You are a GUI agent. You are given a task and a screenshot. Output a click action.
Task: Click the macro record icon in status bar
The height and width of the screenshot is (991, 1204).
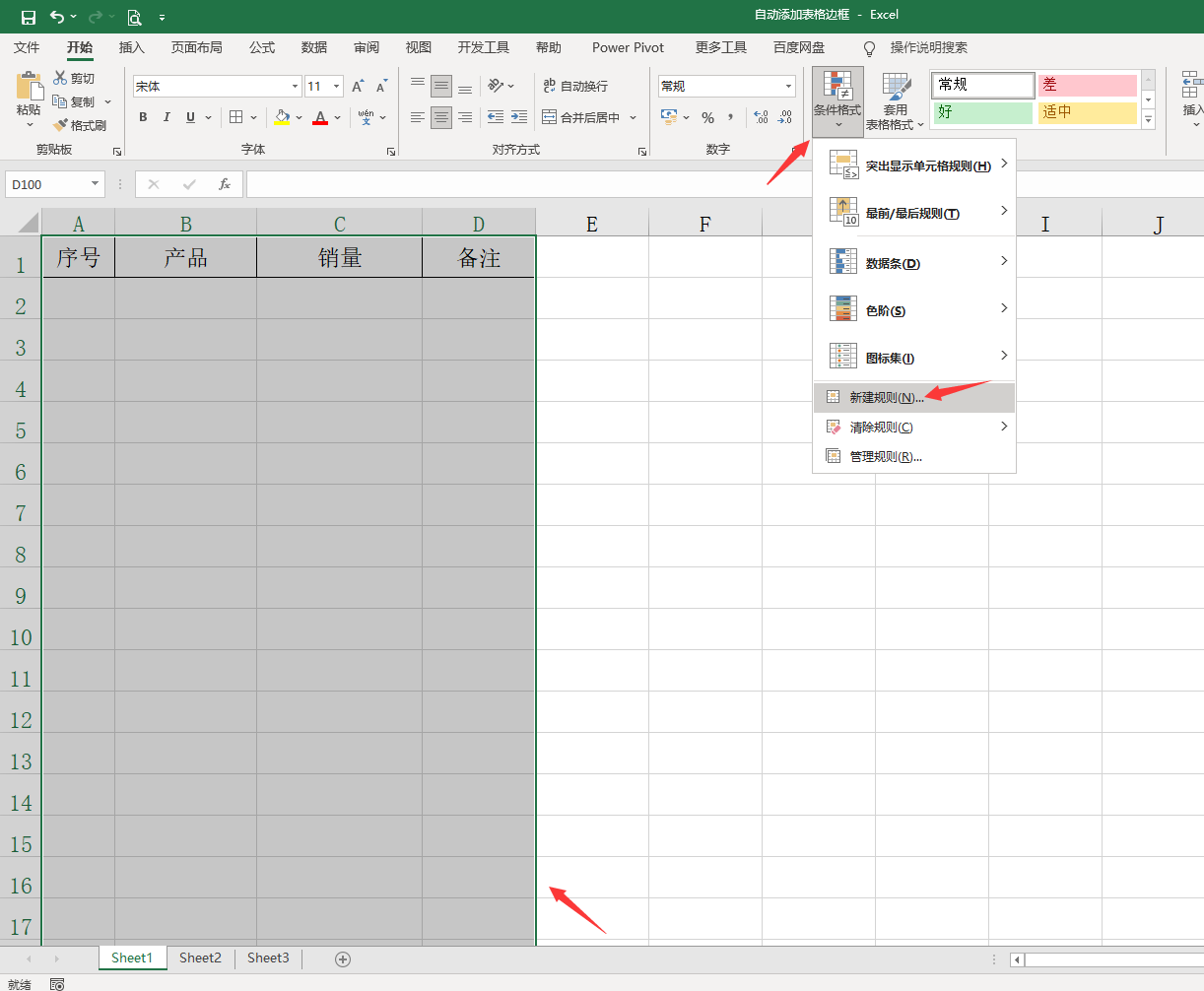pyautogui.click(x=57, y=984)
